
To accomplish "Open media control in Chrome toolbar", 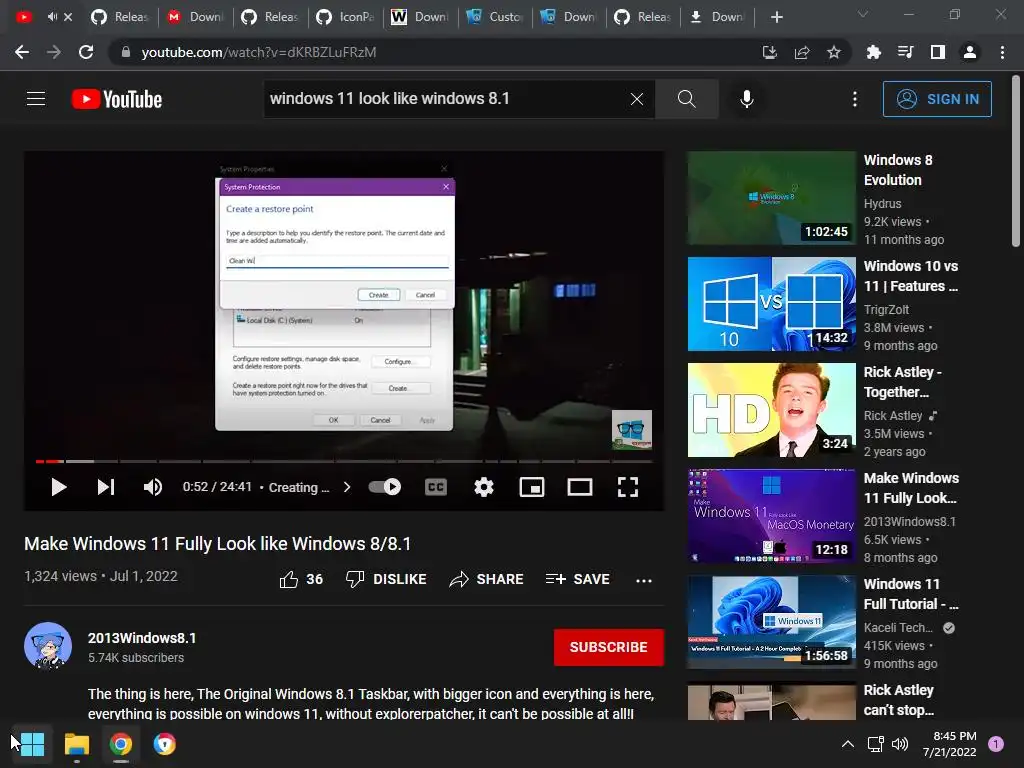I will click(905, 52).
